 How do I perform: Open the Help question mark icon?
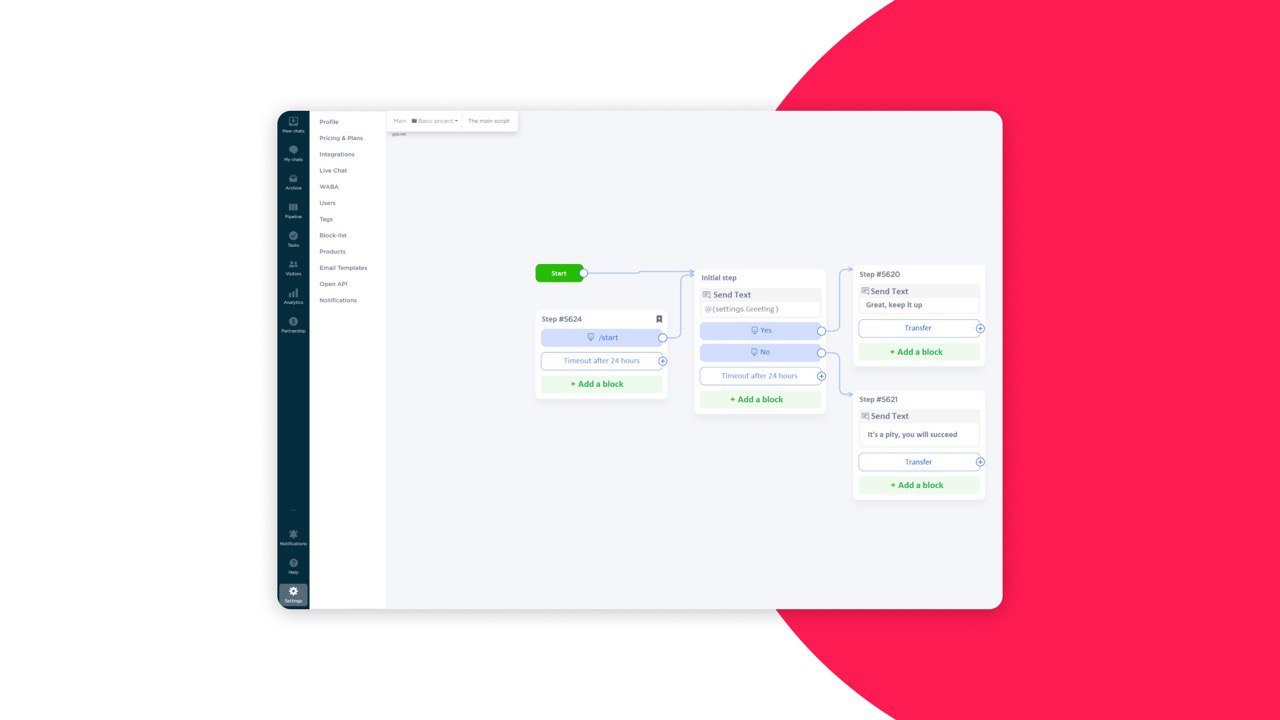click(293, 563)
